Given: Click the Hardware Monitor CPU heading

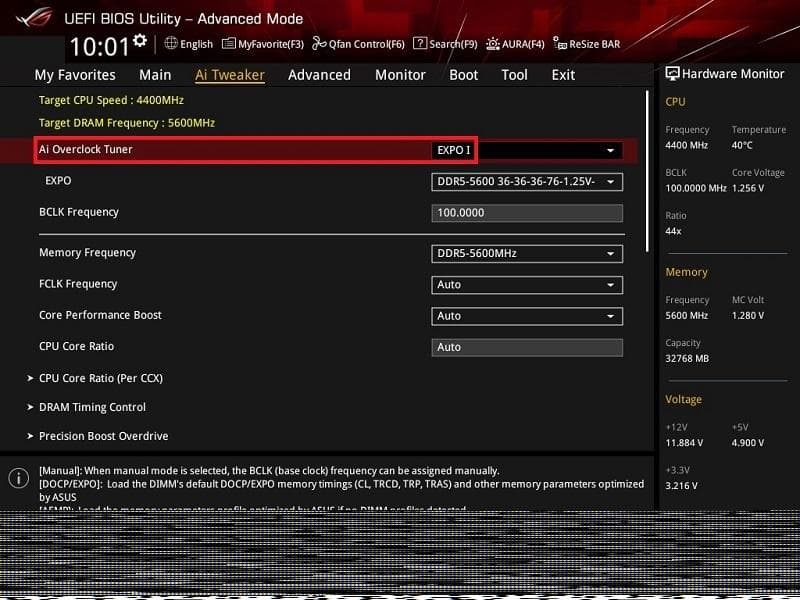Looking at the screenshot, I should (x=675, y=102).
